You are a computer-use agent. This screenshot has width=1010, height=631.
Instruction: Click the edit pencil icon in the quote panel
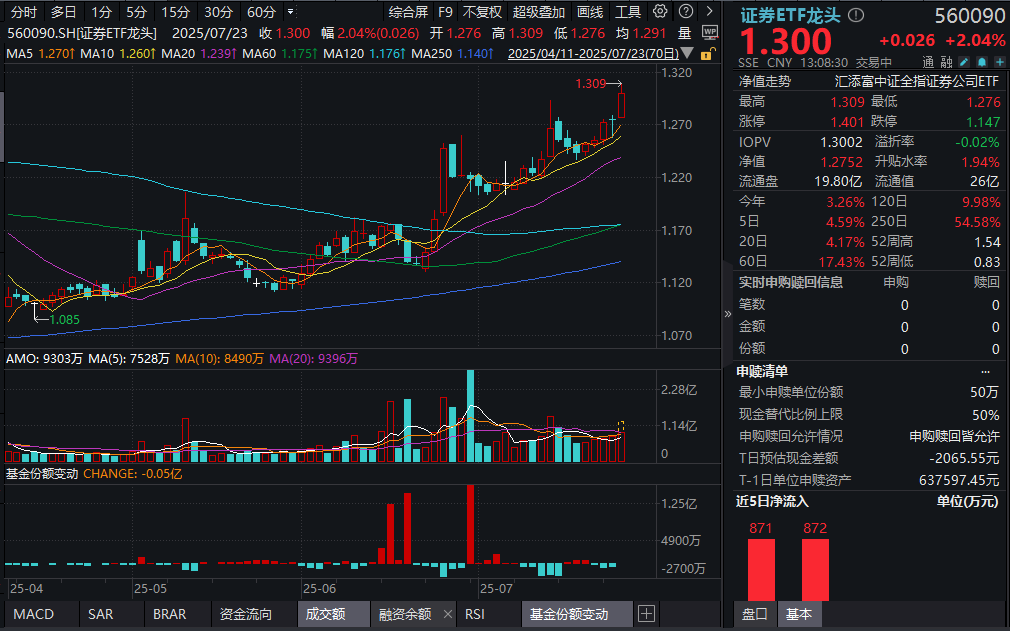tap(962, 61)
